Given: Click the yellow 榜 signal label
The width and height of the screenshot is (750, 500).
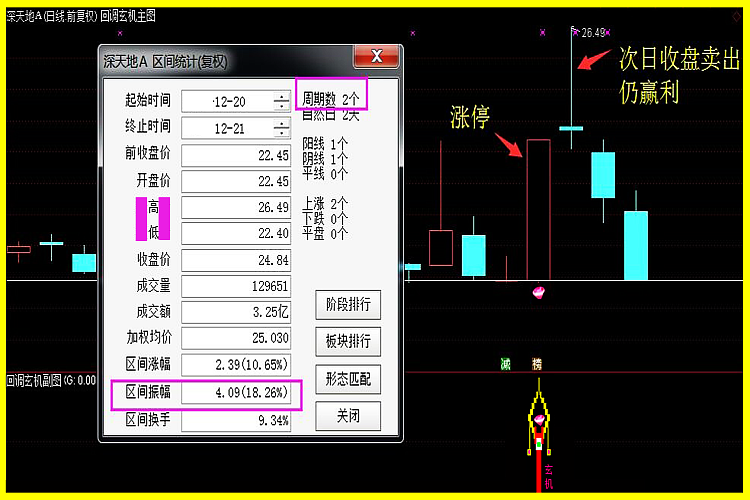Looking at the screenshot, I should 538,364.
